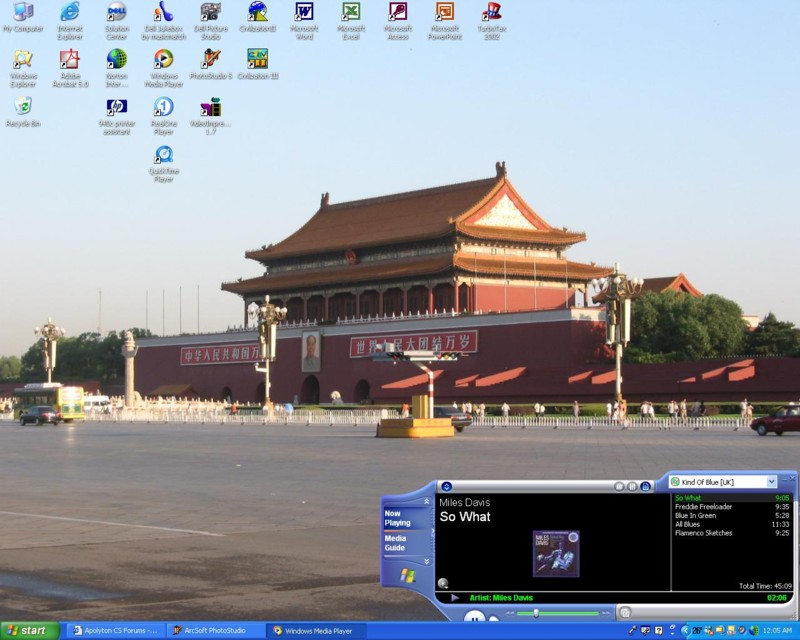The width and height of the screenshot is (800, 640).
Task: Select the Freddie Freeloader track in the playlist
Action: point(704,507)
